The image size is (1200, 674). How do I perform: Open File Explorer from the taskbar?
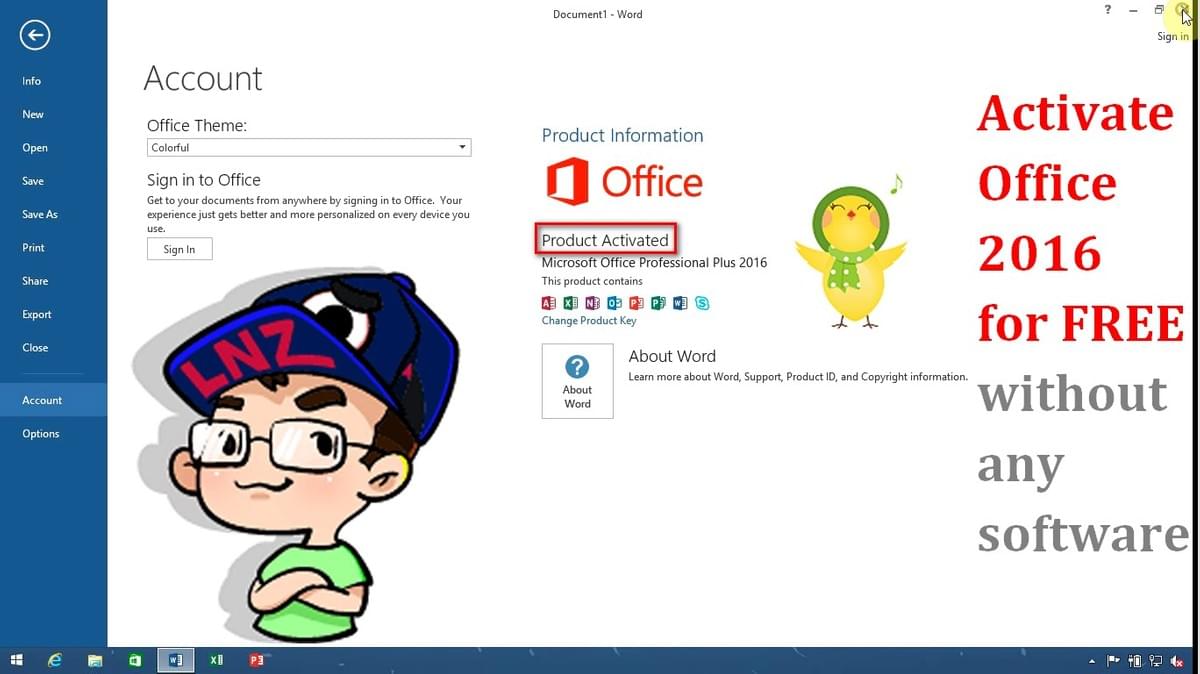[95, 660]
